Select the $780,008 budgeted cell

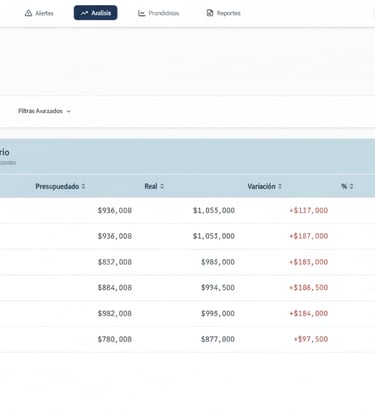(115, 339)
